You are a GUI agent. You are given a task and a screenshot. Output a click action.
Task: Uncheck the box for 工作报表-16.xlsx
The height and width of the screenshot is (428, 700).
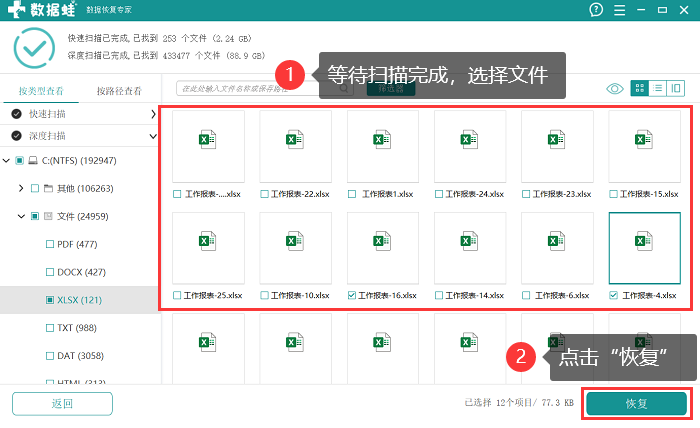(352, 295)
